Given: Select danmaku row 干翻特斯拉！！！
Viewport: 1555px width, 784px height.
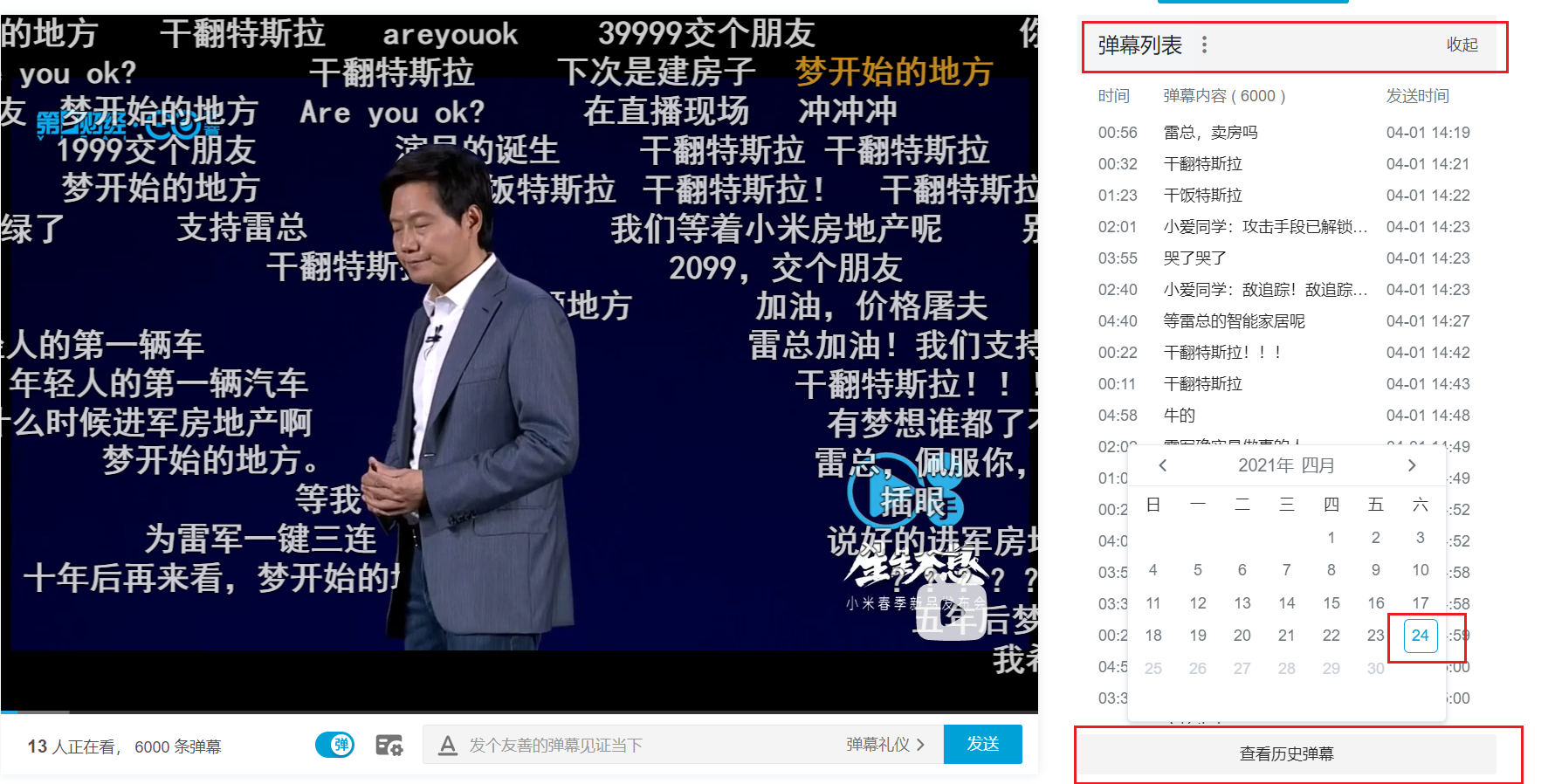Looking at the screenshot, I should (1286, 353).
